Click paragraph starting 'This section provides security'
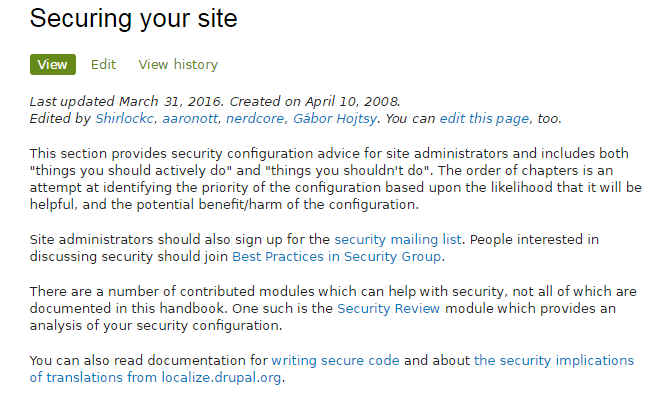The image size is (658, 394). point(336,179)
